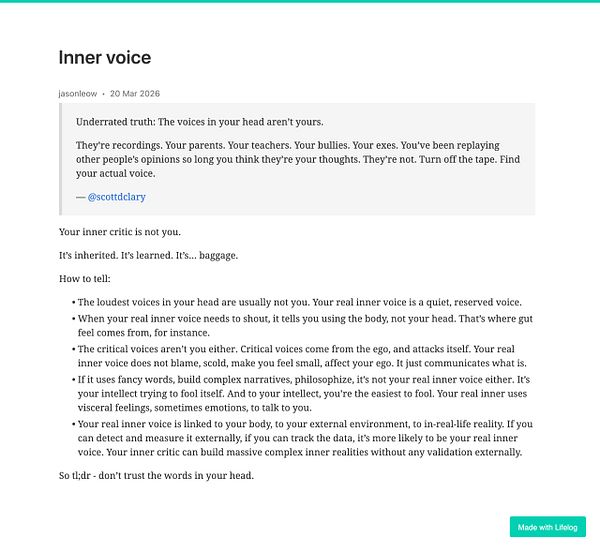The width and height of the screenshot is (600, 549).
Task: Click the sentence "Your inner critic is not you."
Action: (120, 232)
